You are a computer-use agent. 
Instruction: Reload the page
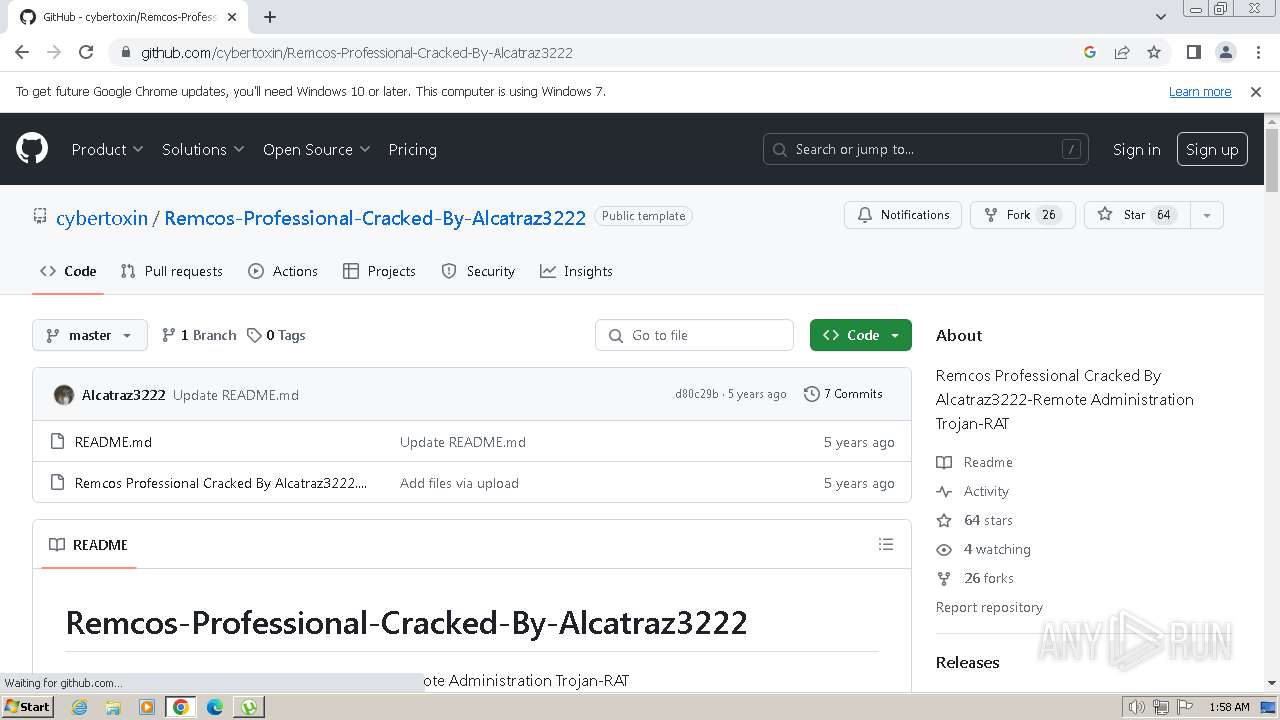(86, 52)
